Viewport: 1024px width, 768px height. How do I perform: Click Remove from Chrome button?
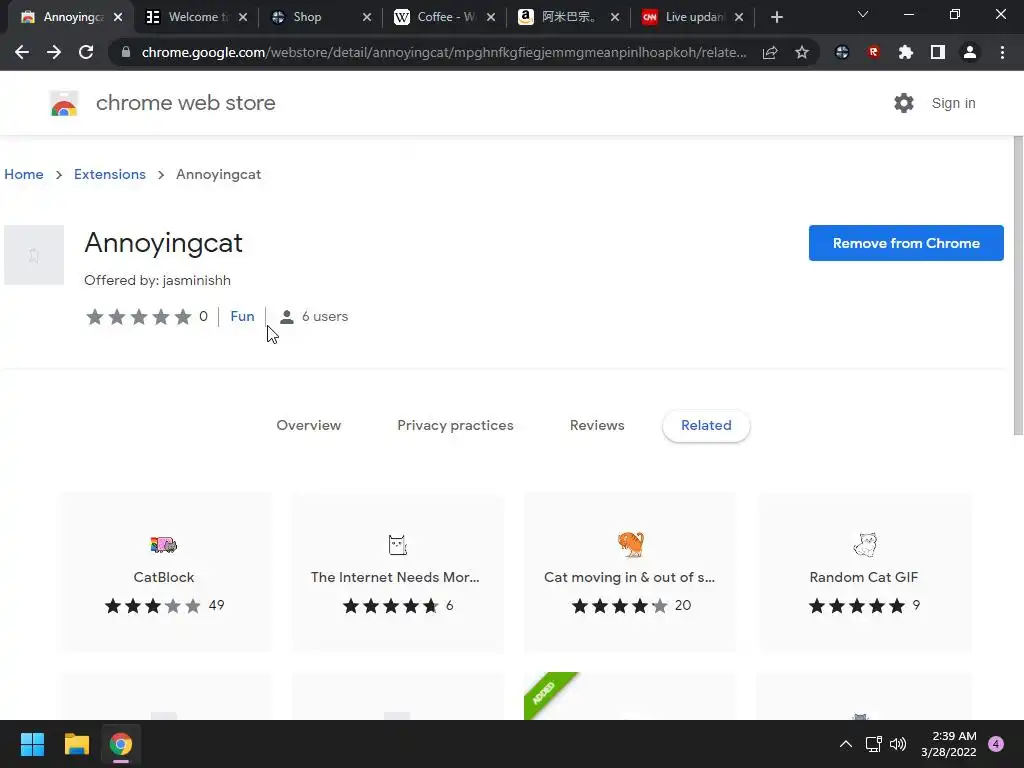[x=906, y=243]
